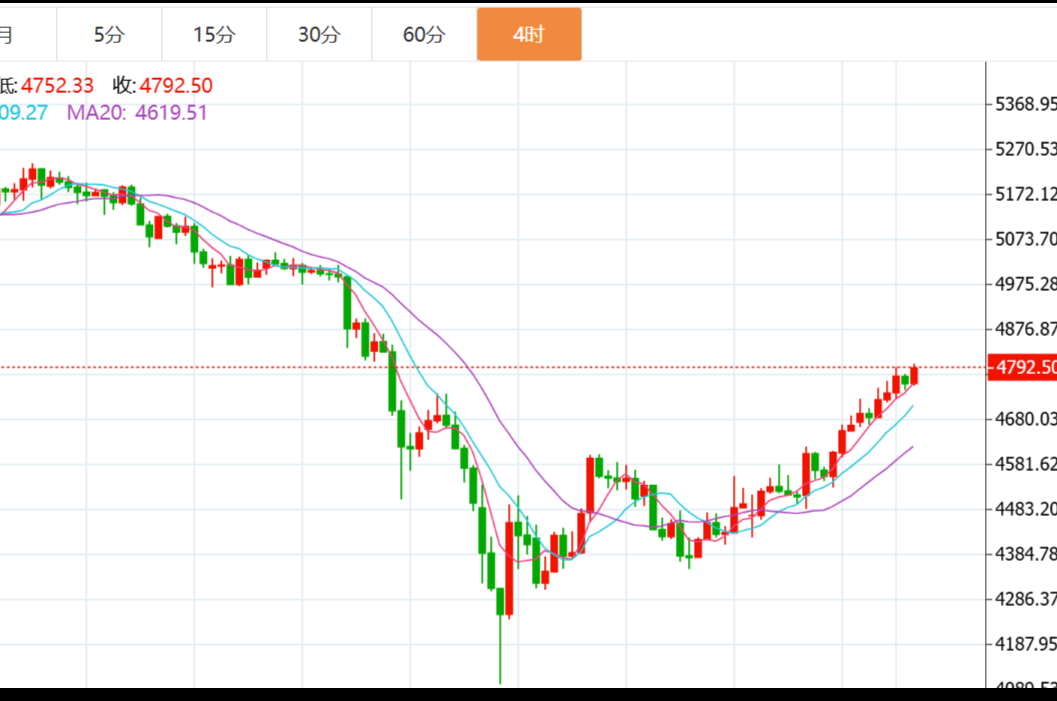Open the 30分 timeframe tab
Screen dimensions: 1057x701
point(319,35)
